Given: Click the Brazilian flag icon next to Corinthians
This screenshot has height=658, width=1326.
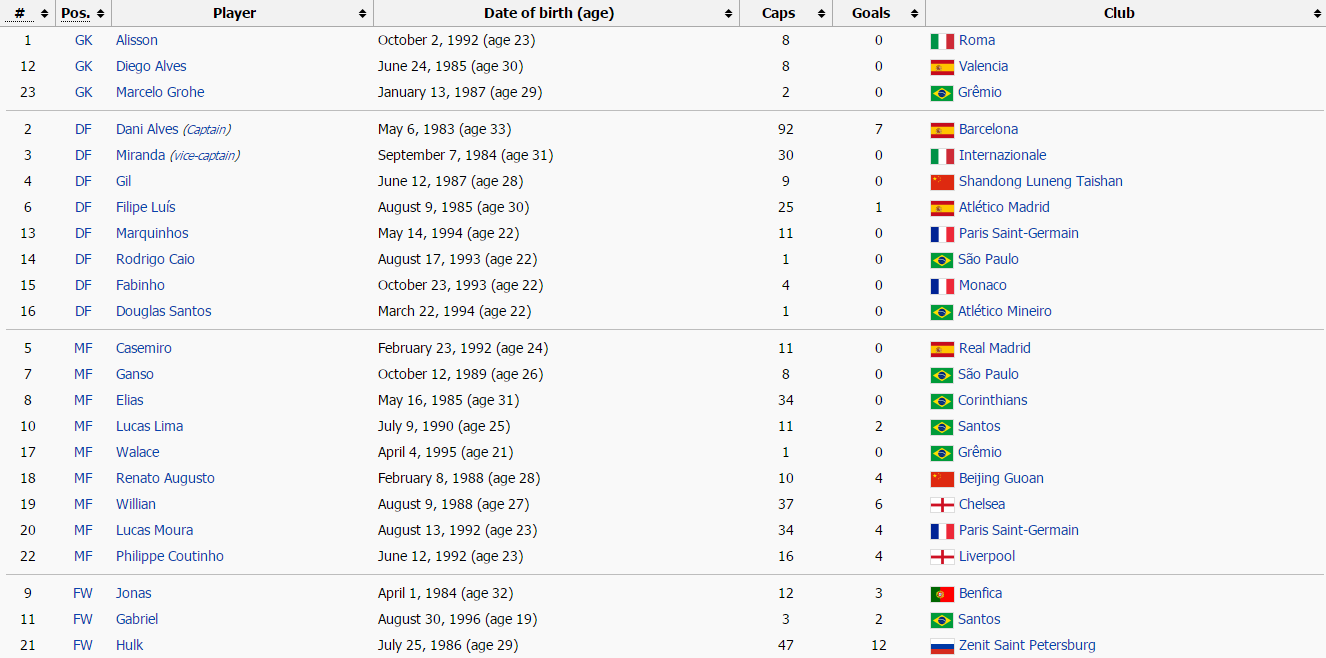Looking at the screenshot, I should tap(941, 401).
